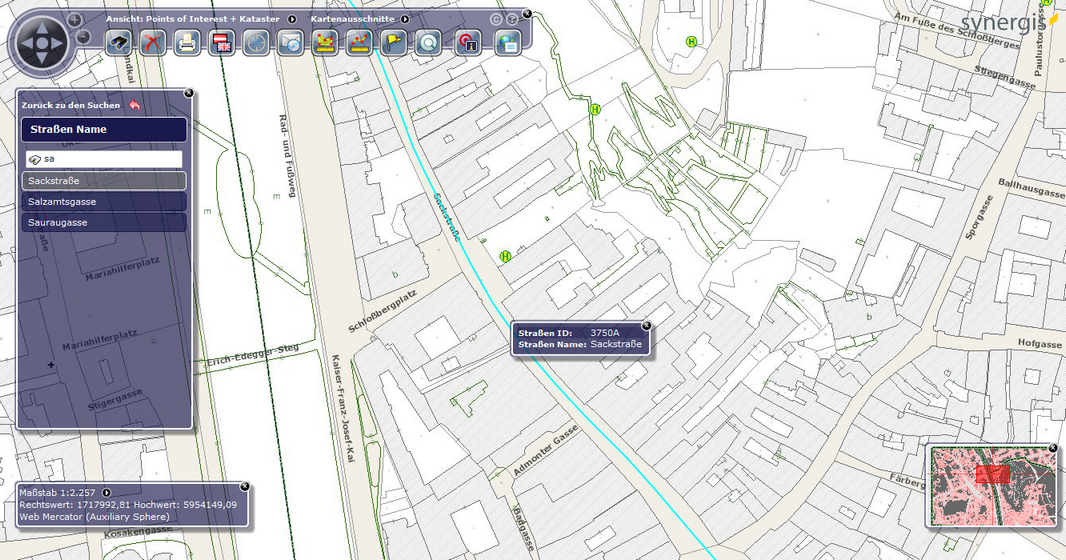Click the Straßen Name search field
The image size is (1066, 560).
coord(108,159)
